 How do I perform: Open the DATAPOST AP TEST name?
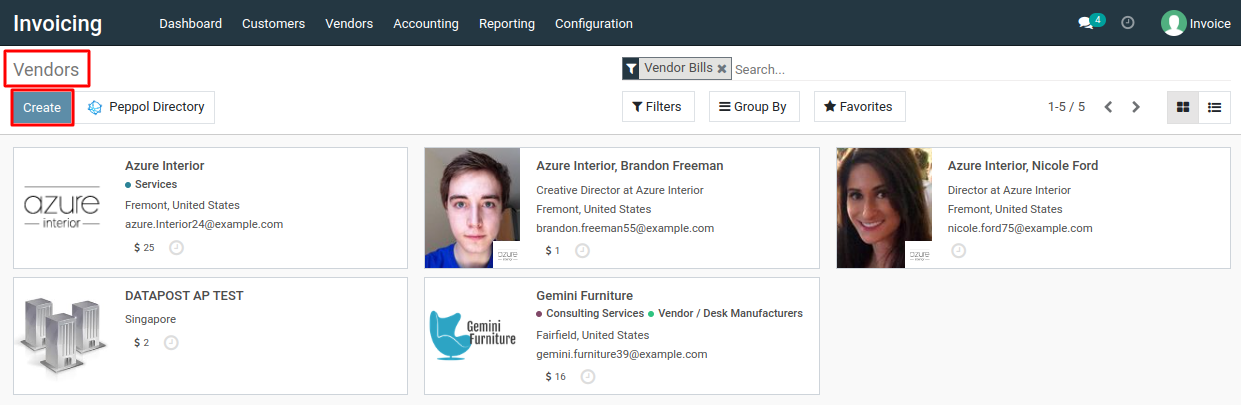tap(184, 296)
